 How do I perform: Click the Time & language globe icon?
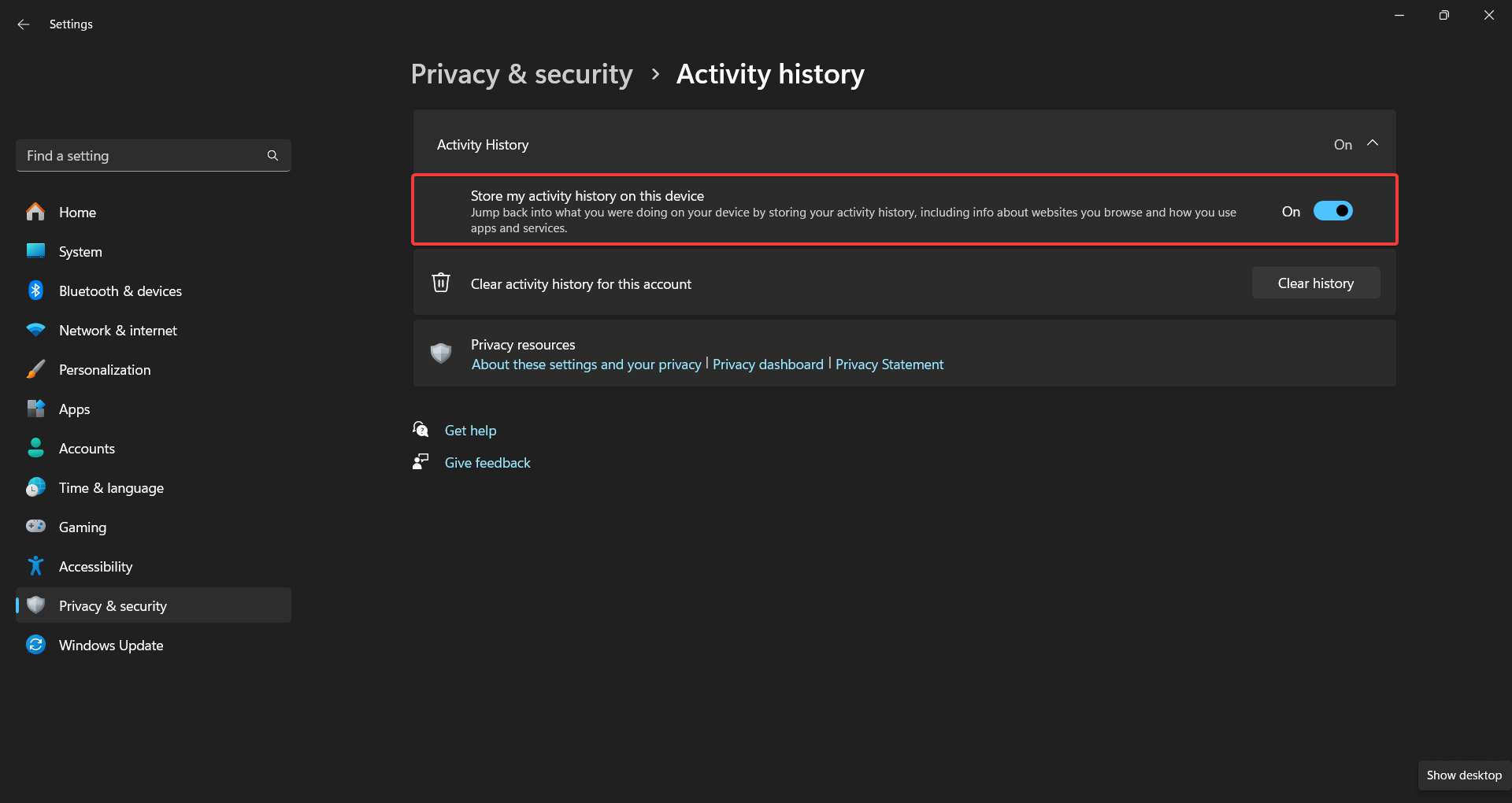coord(35,487)
